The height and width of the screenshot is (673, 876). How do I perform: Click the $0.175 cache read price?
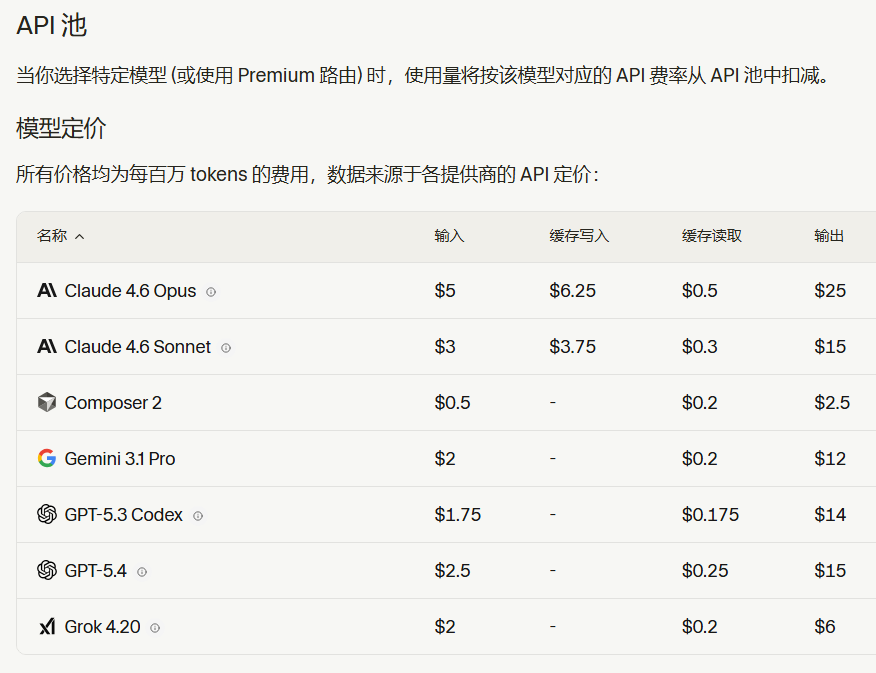coord(710,514)
